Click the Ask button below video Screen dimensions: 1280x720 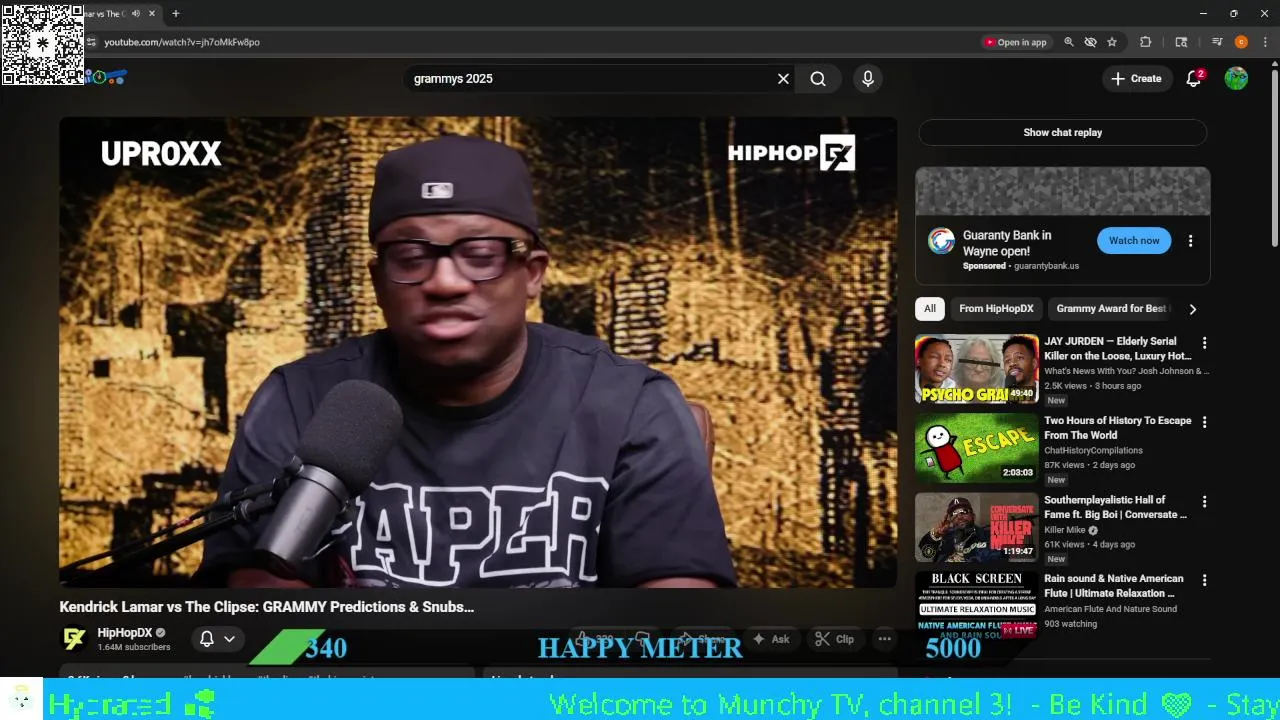(771, 639)
